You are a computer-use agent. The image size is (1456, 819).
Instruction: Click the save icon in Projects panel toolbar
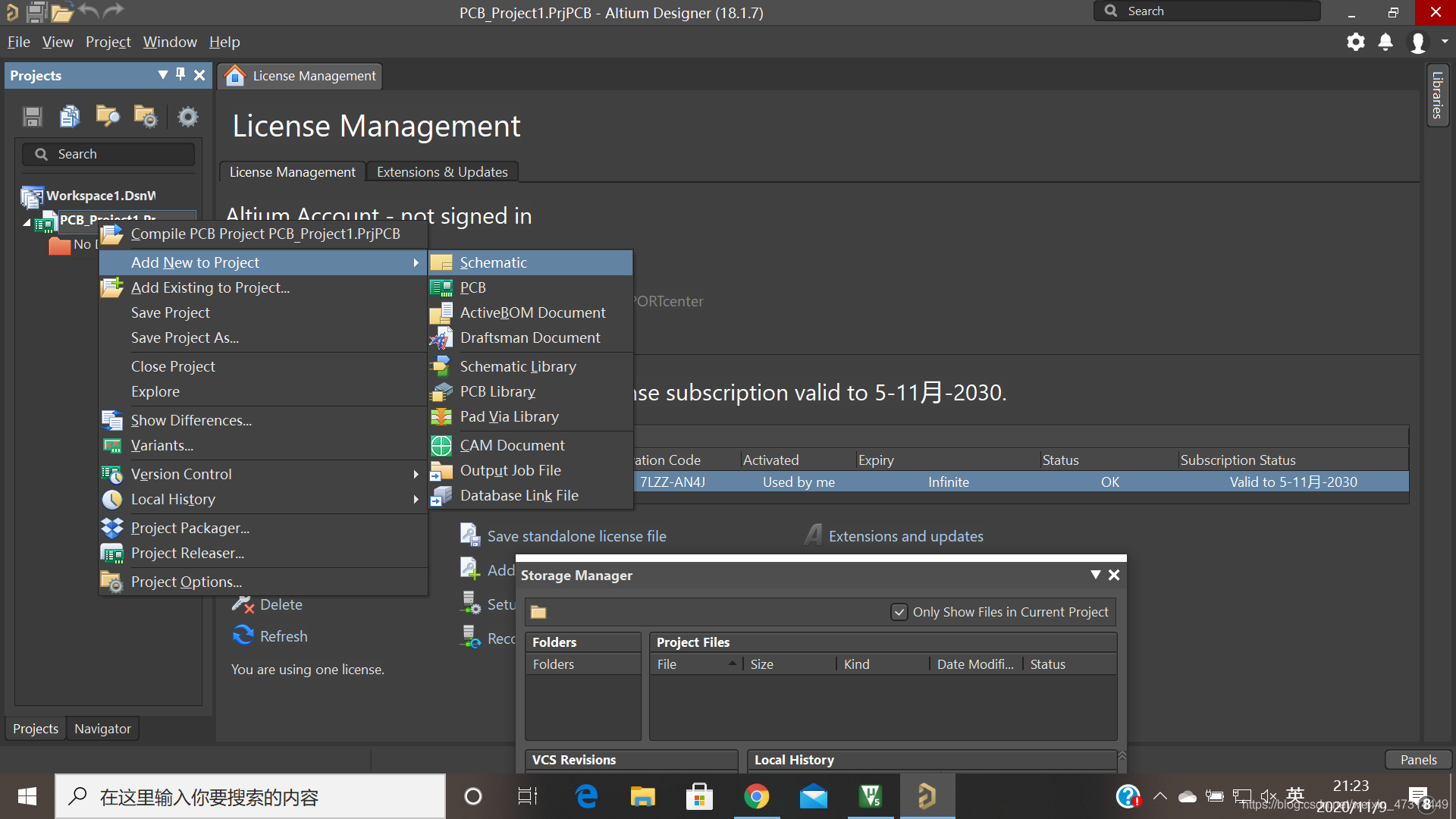coord(32,116)
